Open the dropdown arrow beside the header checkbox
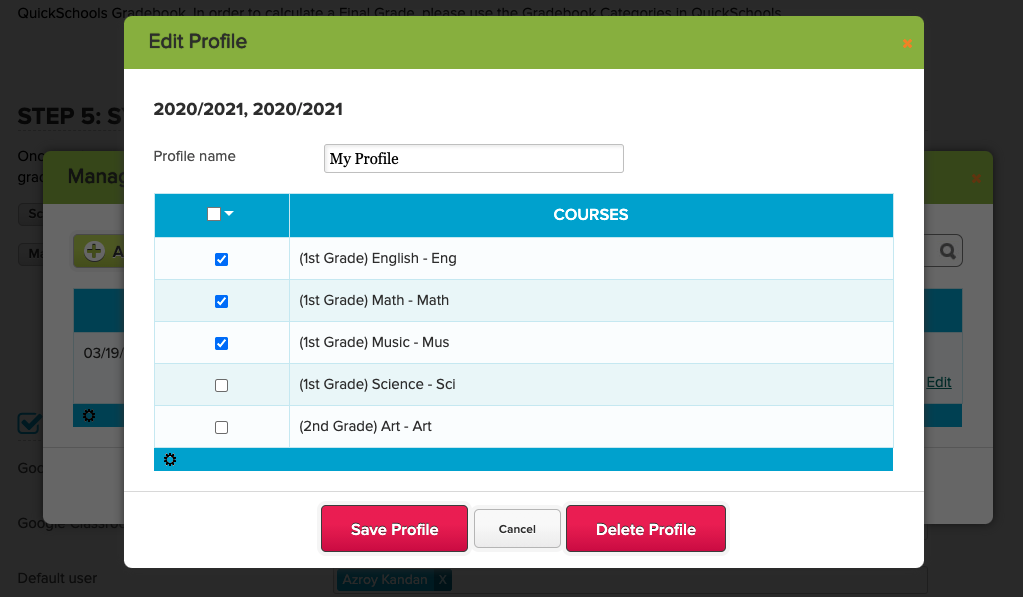The width and height of the screenshot is (1023, 597). pyautogui.click(x=229, y=213)
